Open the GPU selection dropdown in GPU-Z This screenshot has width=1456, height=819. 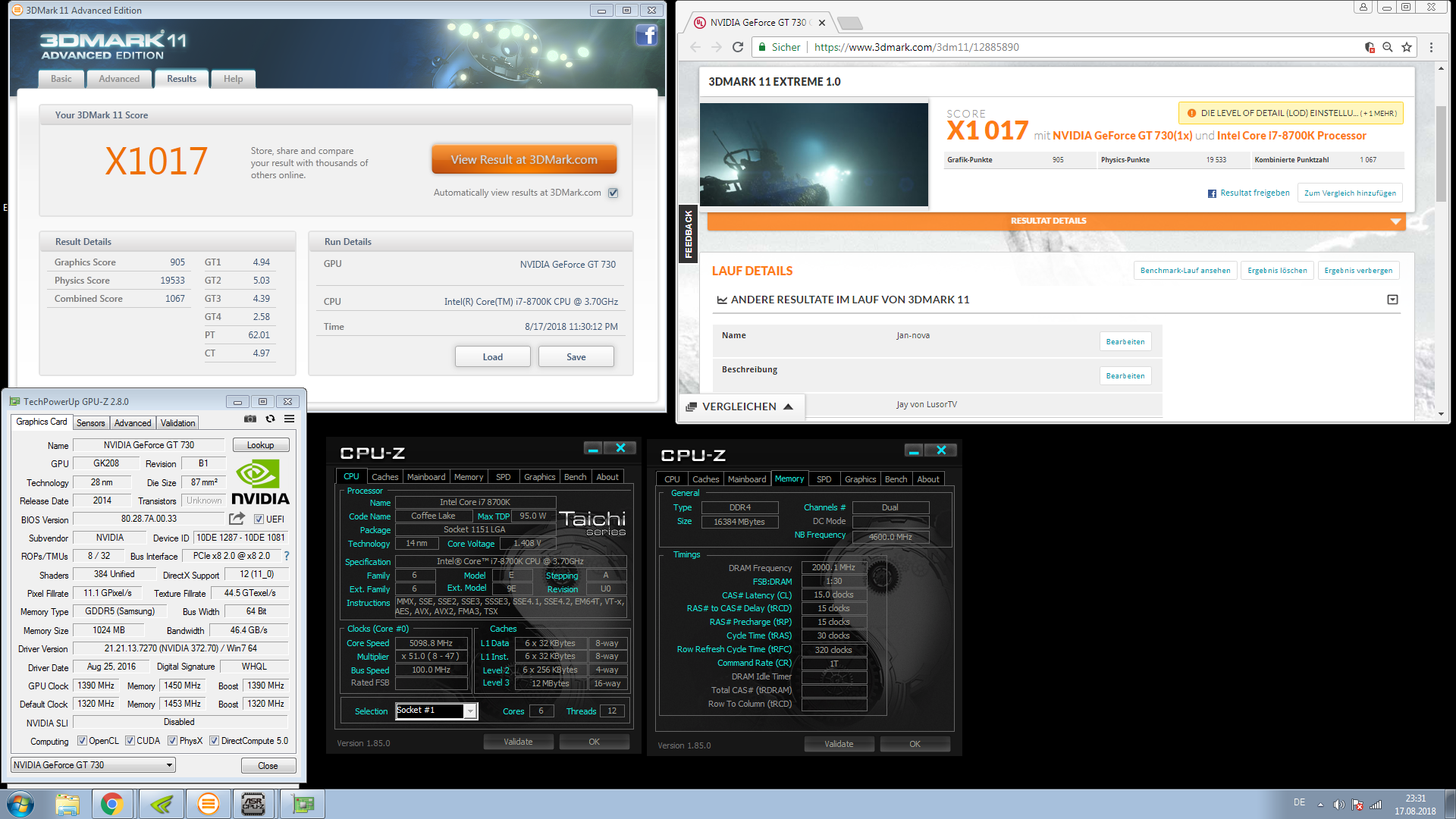point(93,765)
